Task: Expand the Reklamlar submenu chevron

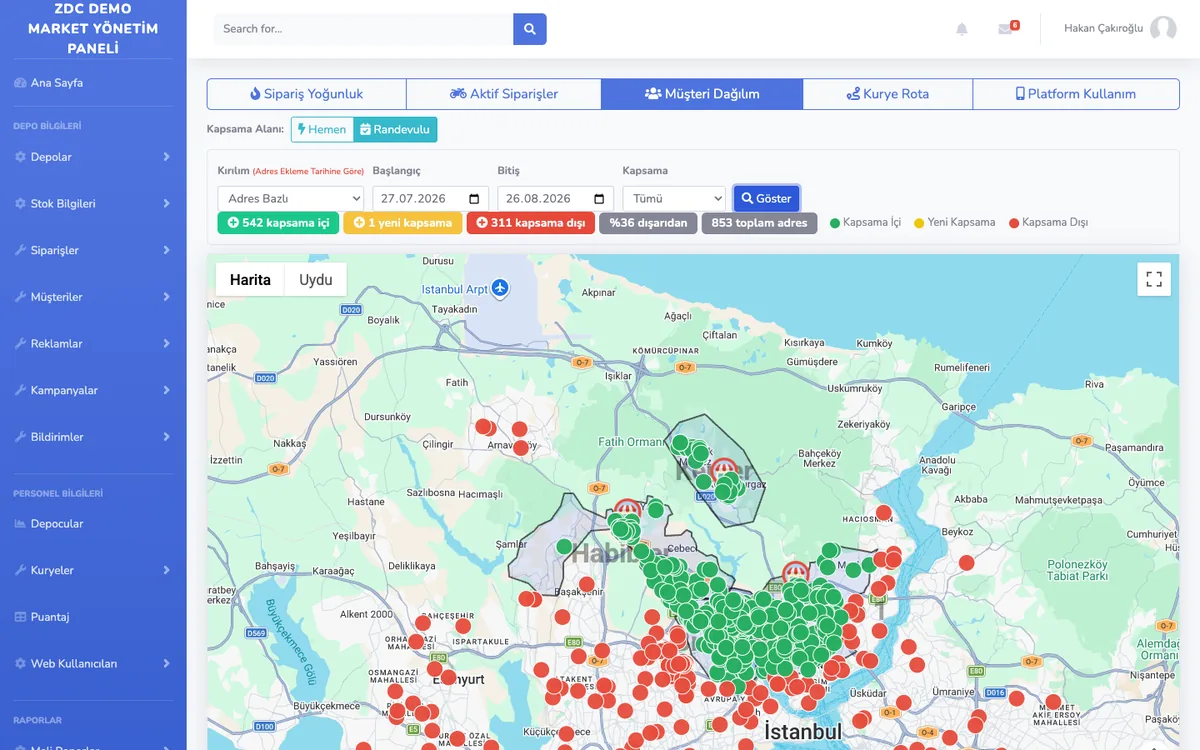Action: 166,344
